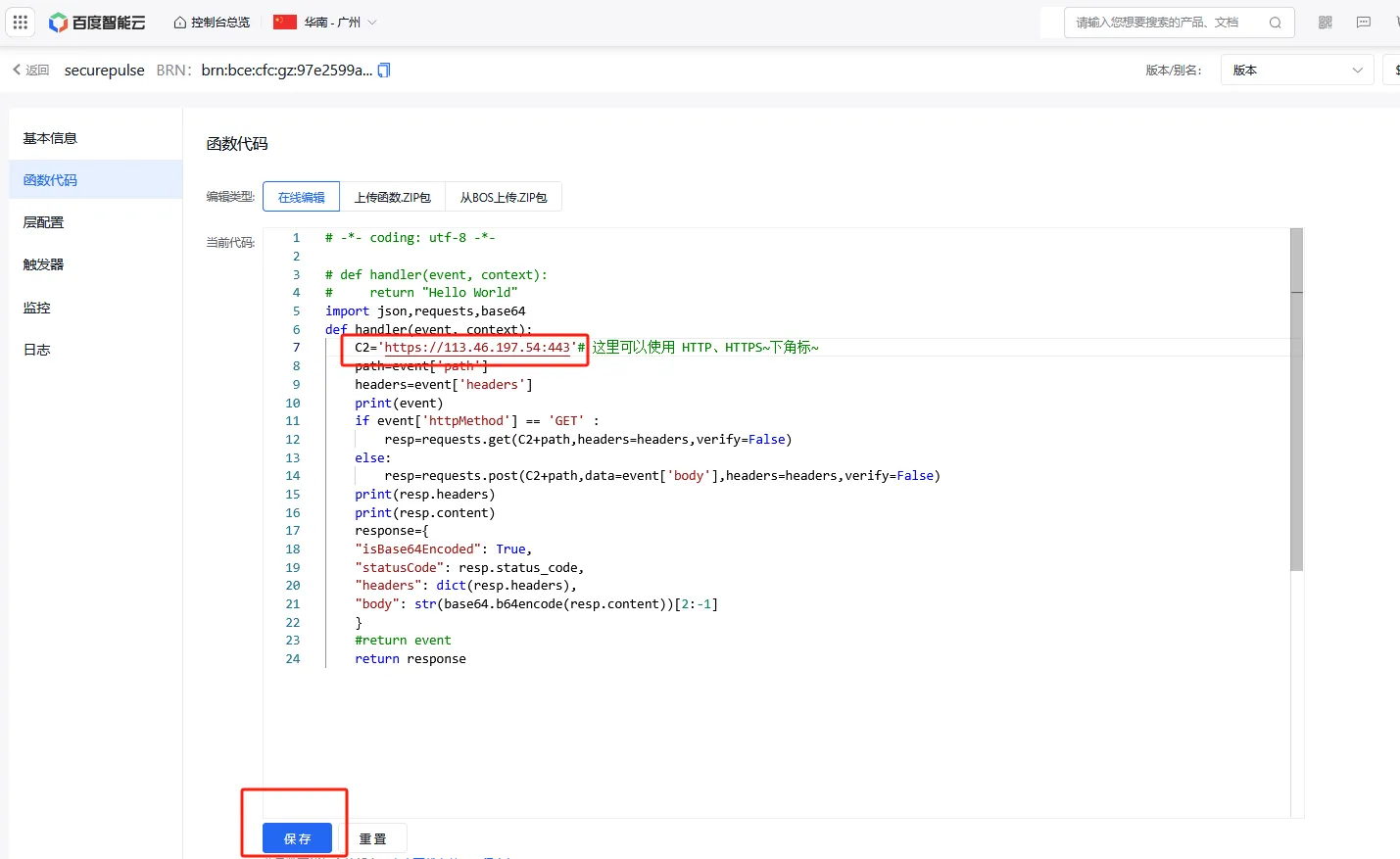Click the function name securepulse
This screenshot has width=1400, height=859.
click(104, 70)
